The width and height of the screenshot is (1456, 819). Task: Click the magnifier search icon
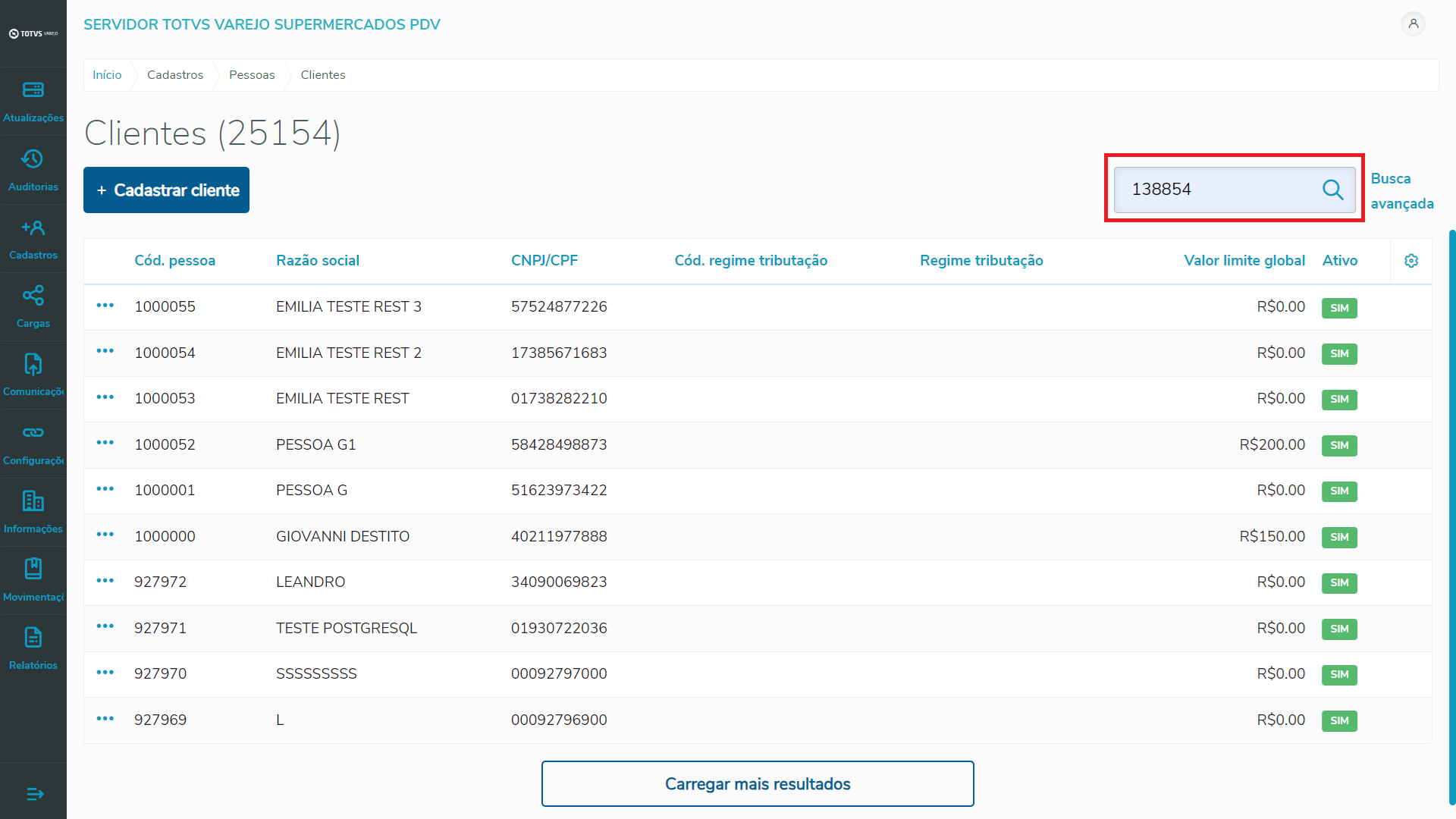point(1332,190)
